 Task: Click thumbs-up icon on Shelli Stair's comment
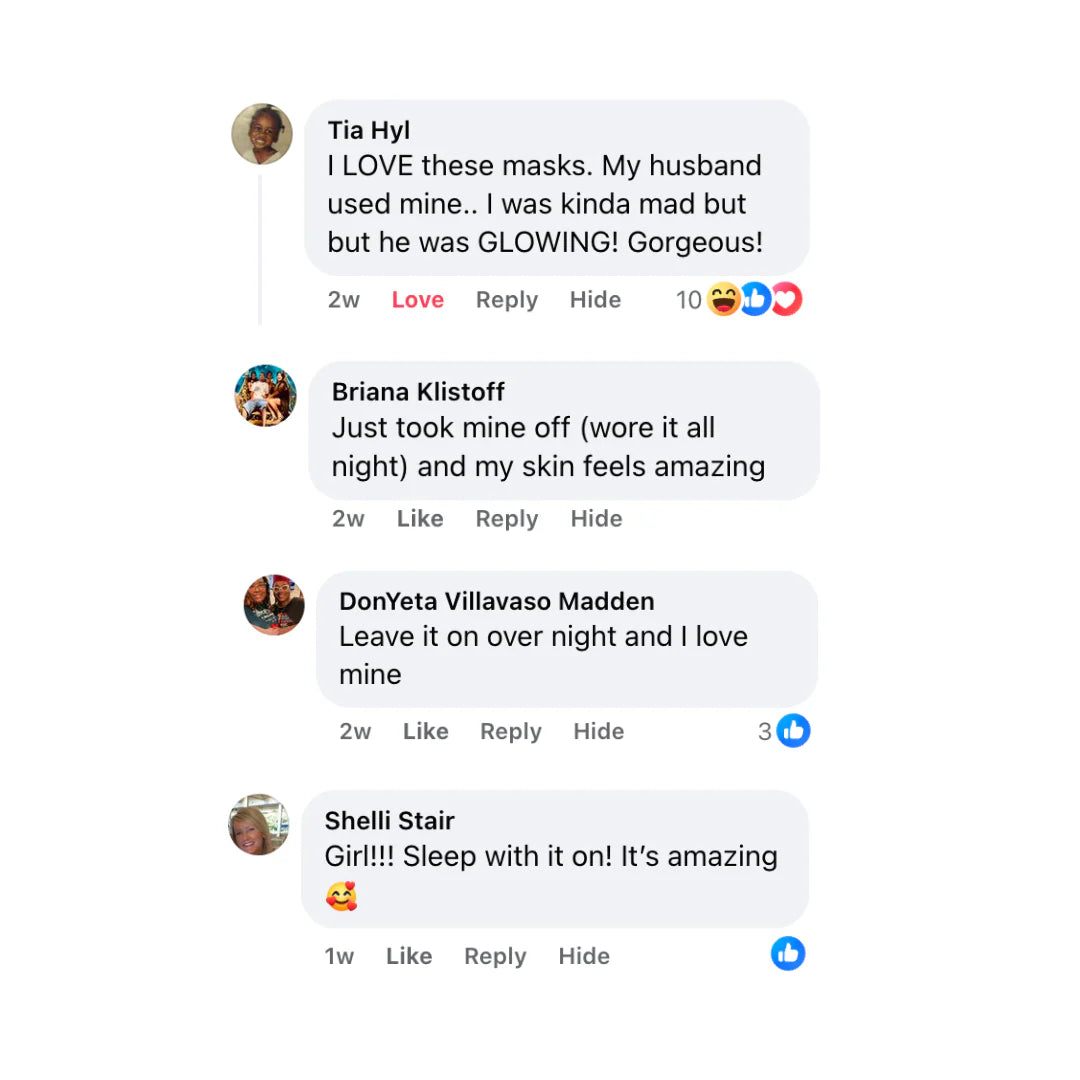(788, 954)
